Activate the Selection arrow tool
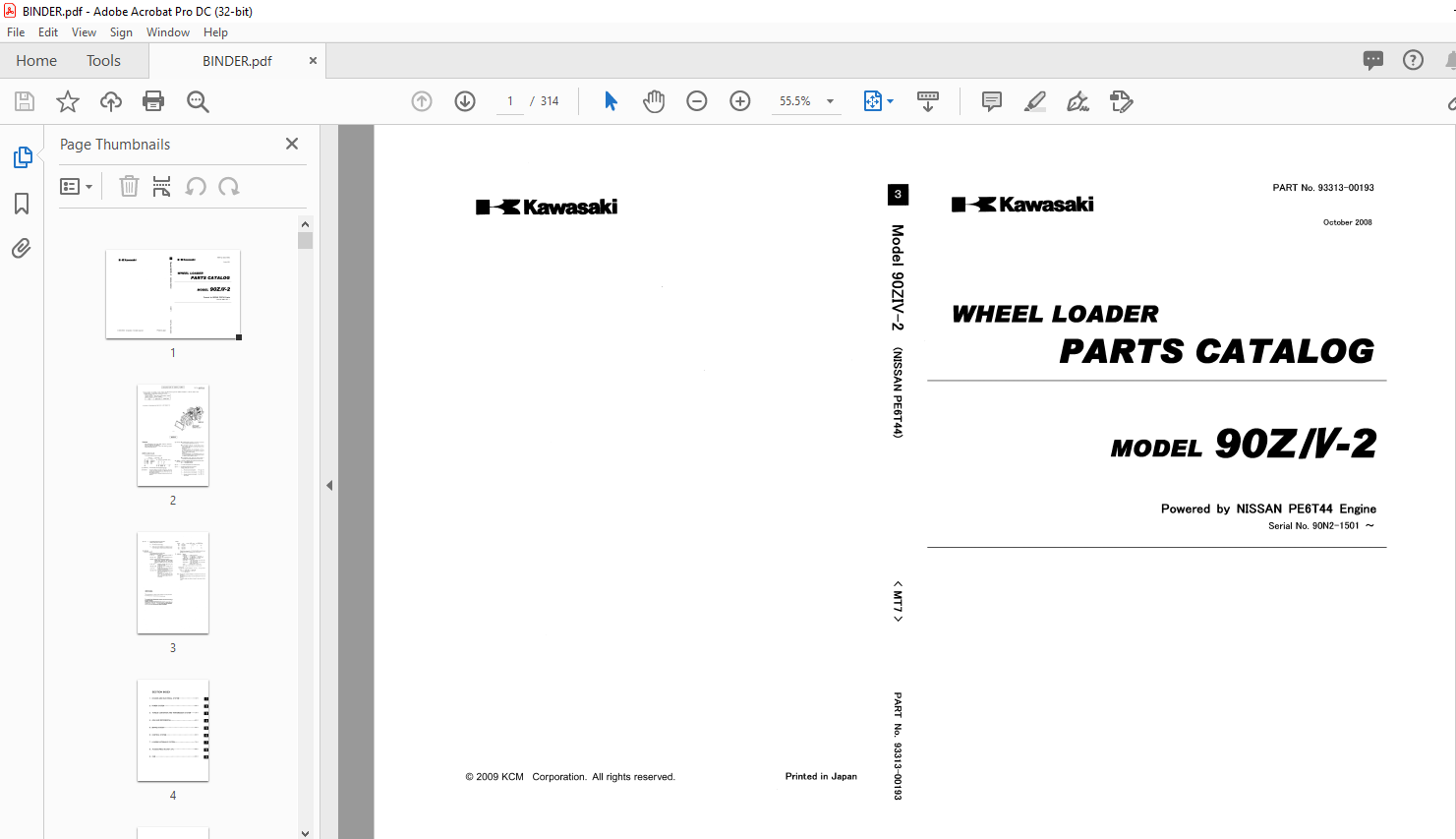This screenshot has width=1456, height=839. point(611,101)
